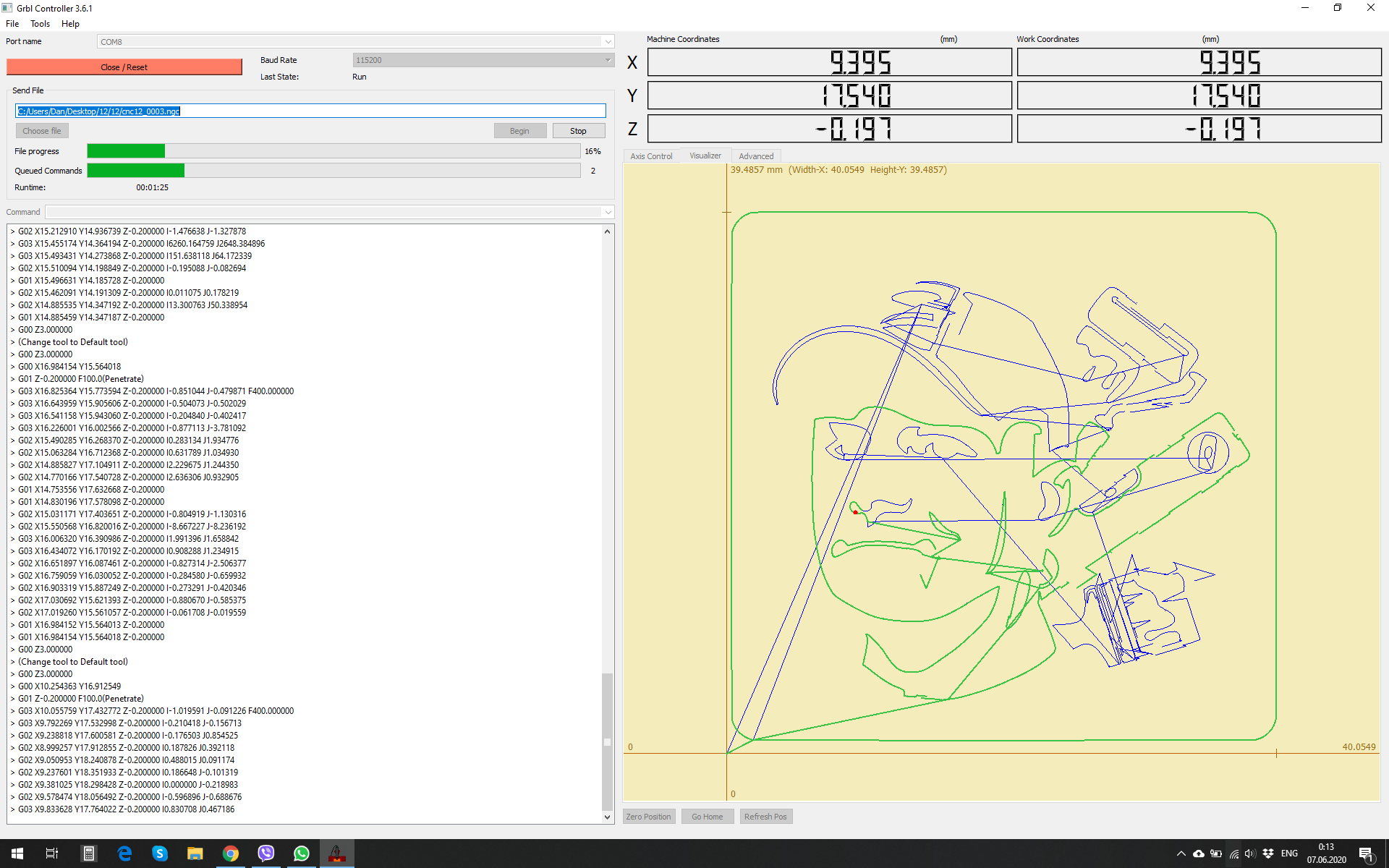Click the Close / Reset button

pyautogui.click(x=124, y=67)
